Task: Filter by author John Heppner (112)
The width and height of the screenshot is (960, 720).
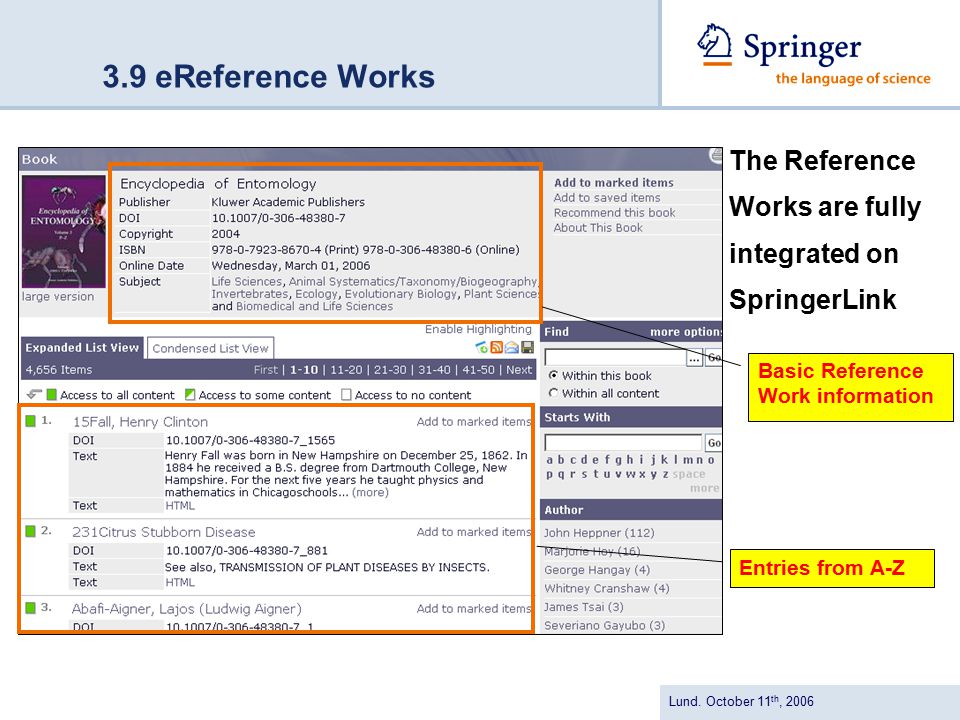Action: tap(599, 533)
